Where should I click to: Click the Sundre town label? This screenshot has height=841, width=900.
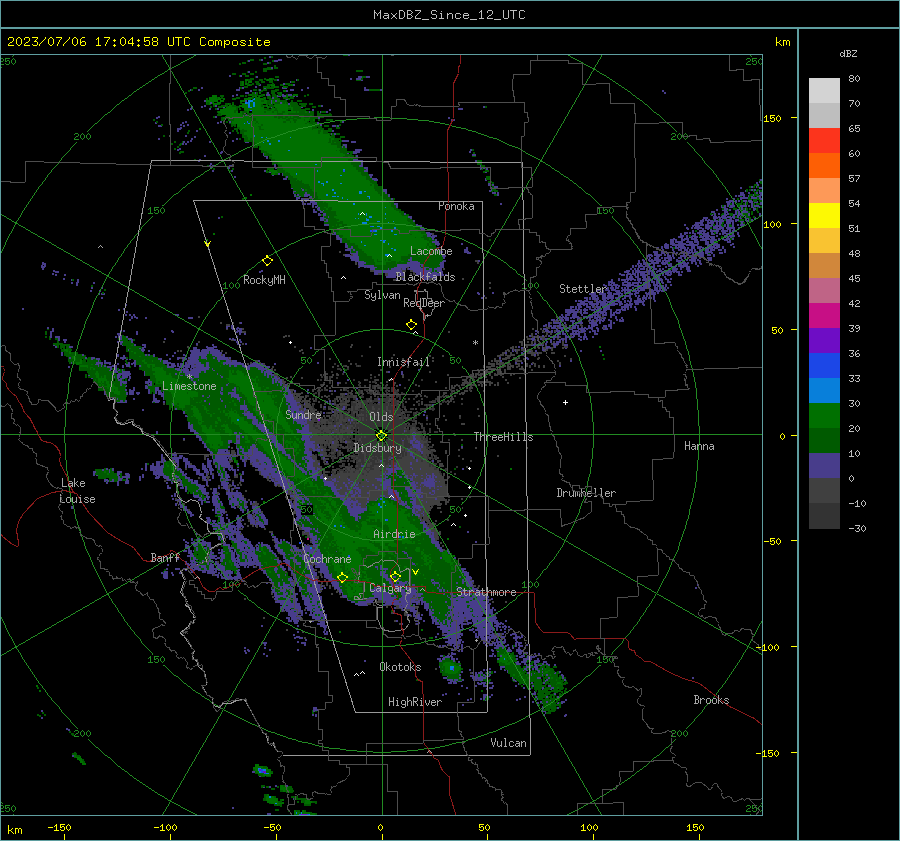point(303,414)
